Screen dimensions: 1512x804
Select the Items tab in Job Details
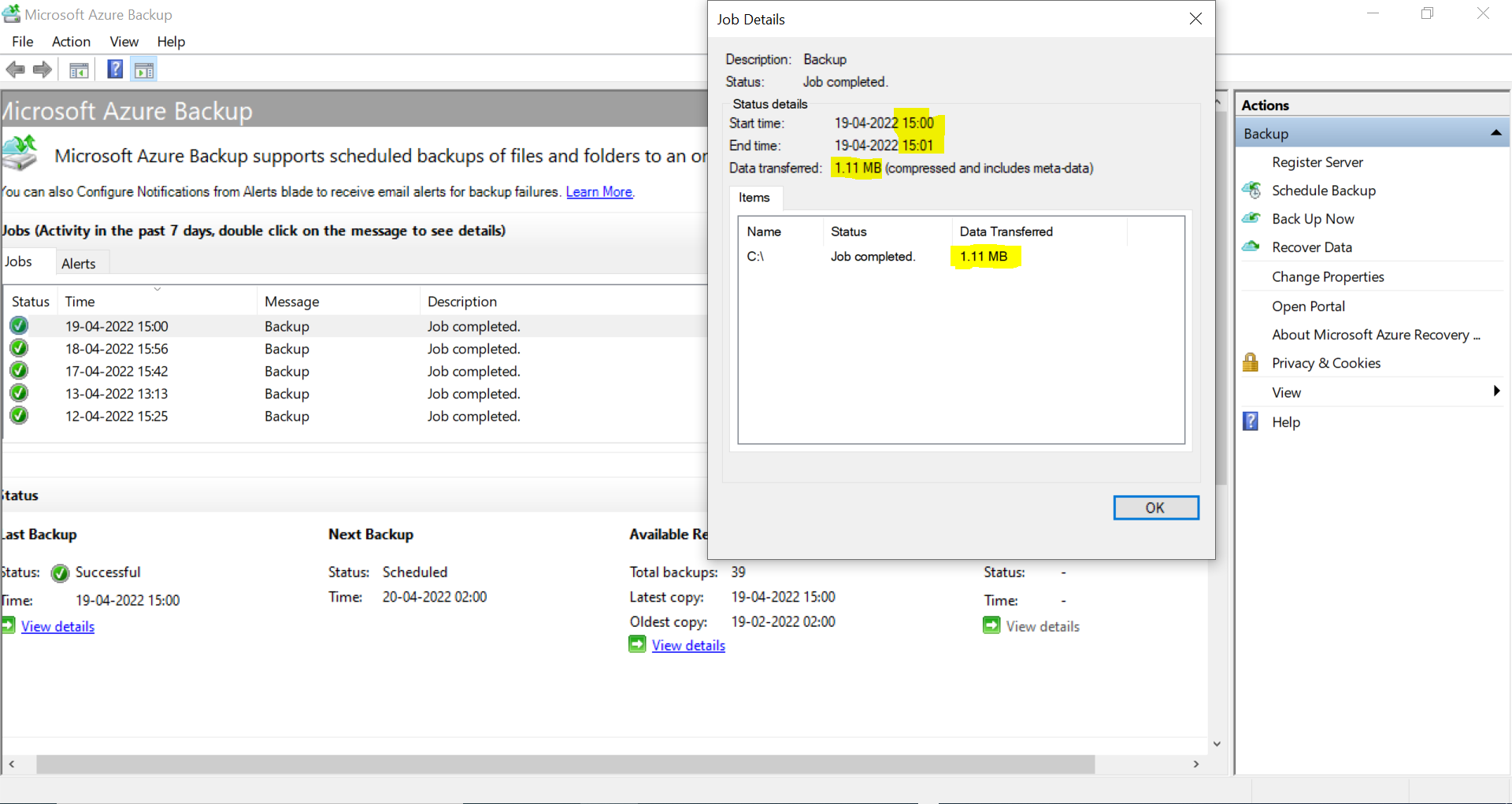[754, 198]
